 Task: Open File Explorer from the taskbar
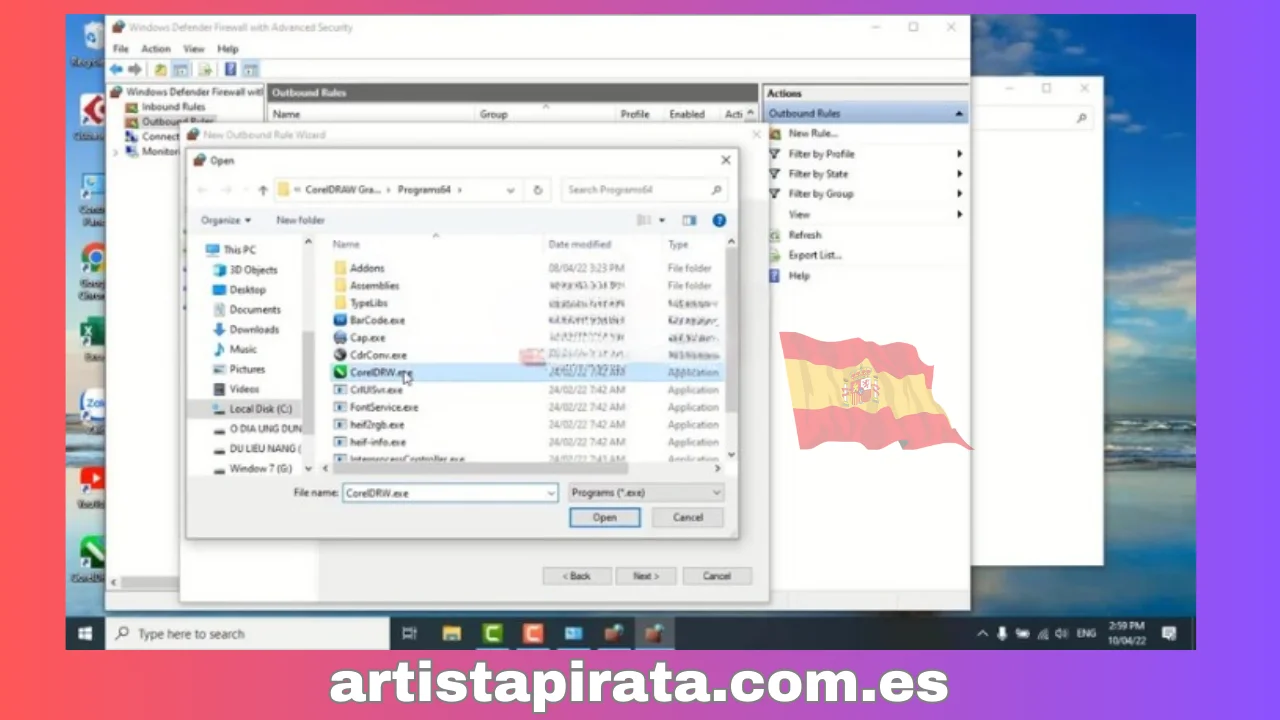click(x=452, y=634)
